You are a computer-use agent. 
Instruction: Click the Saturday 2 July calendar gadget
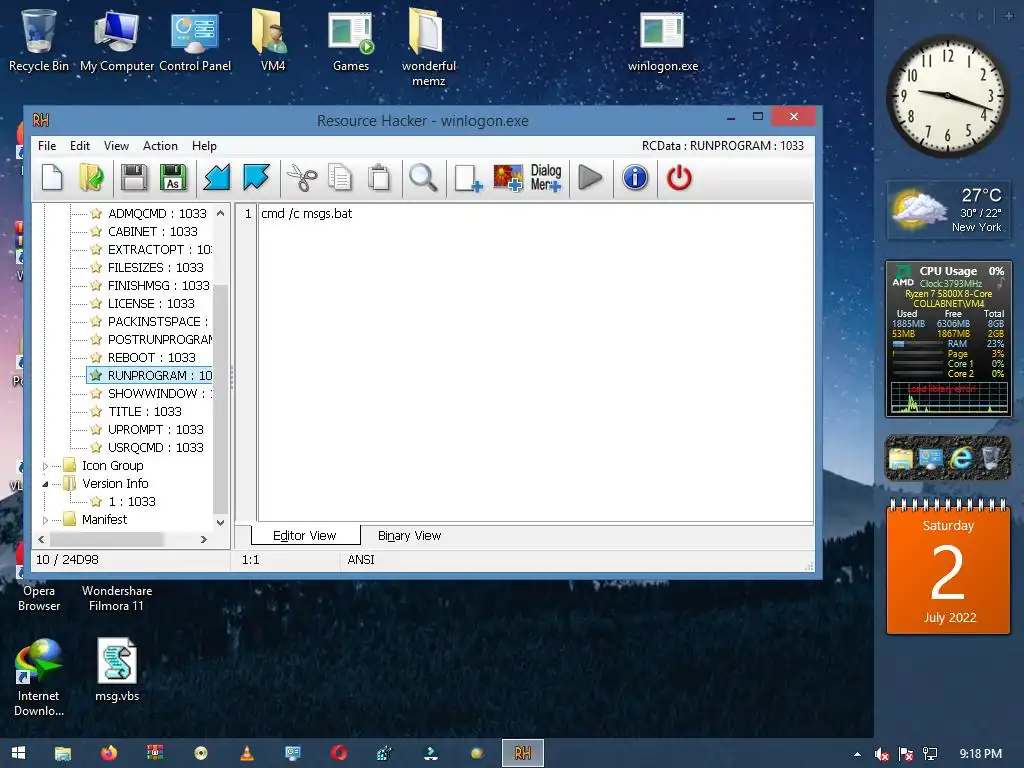[948, 567]
